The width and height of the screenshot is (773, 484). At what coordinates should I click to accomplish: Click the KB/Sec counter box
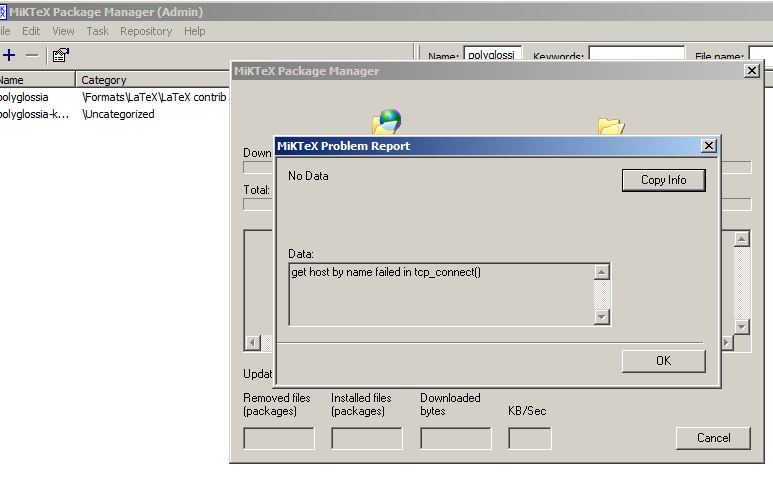tap(529, 438)
